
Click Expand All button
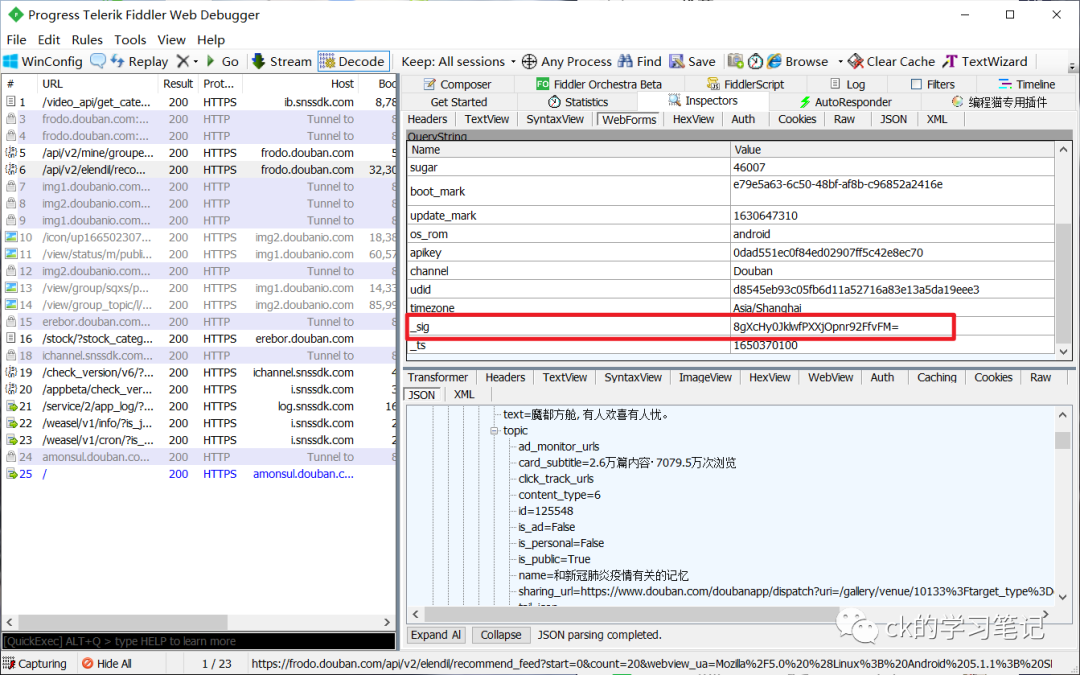click(x=436, y=635)
